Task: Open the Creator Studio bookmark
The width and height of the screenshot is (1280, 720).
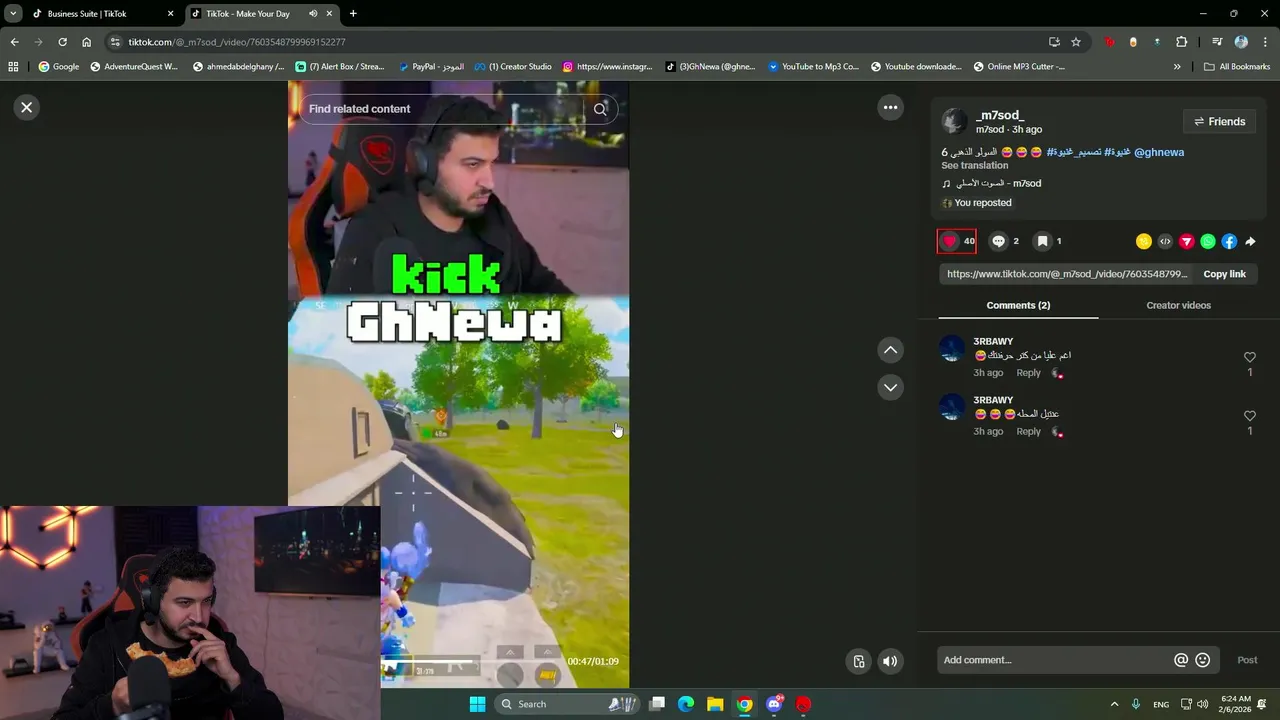Action: (x=513, y=67)
